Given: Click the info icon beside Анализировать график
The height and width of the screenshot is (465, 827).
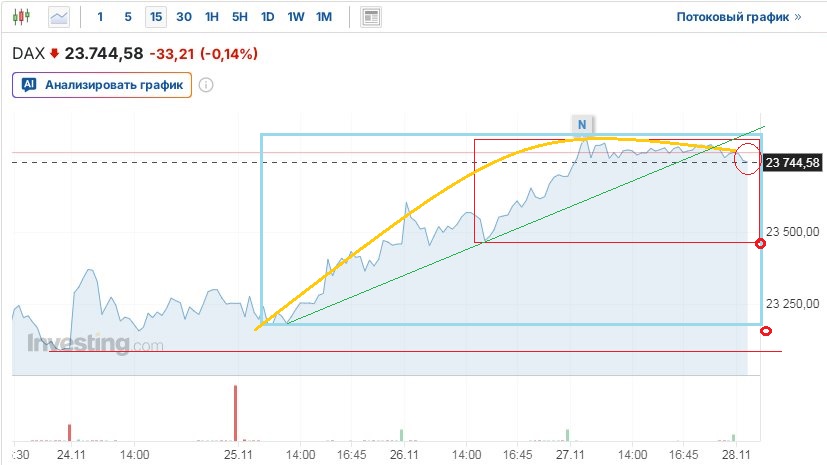Looking at the screenshot, I should [206, 85].
